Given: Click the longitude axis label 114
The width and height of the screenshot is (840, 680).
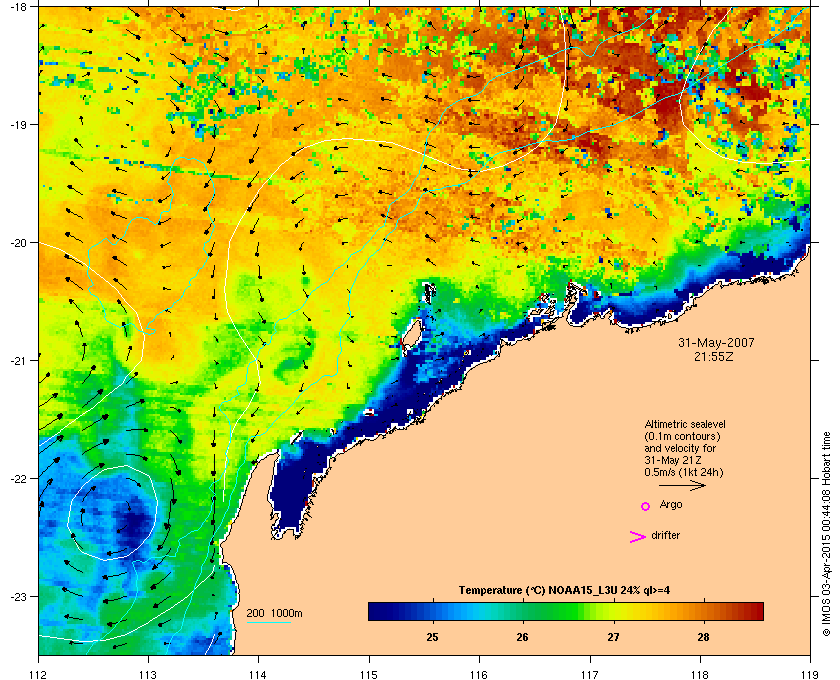Looking at the screenshot, I should click(258, 674).
